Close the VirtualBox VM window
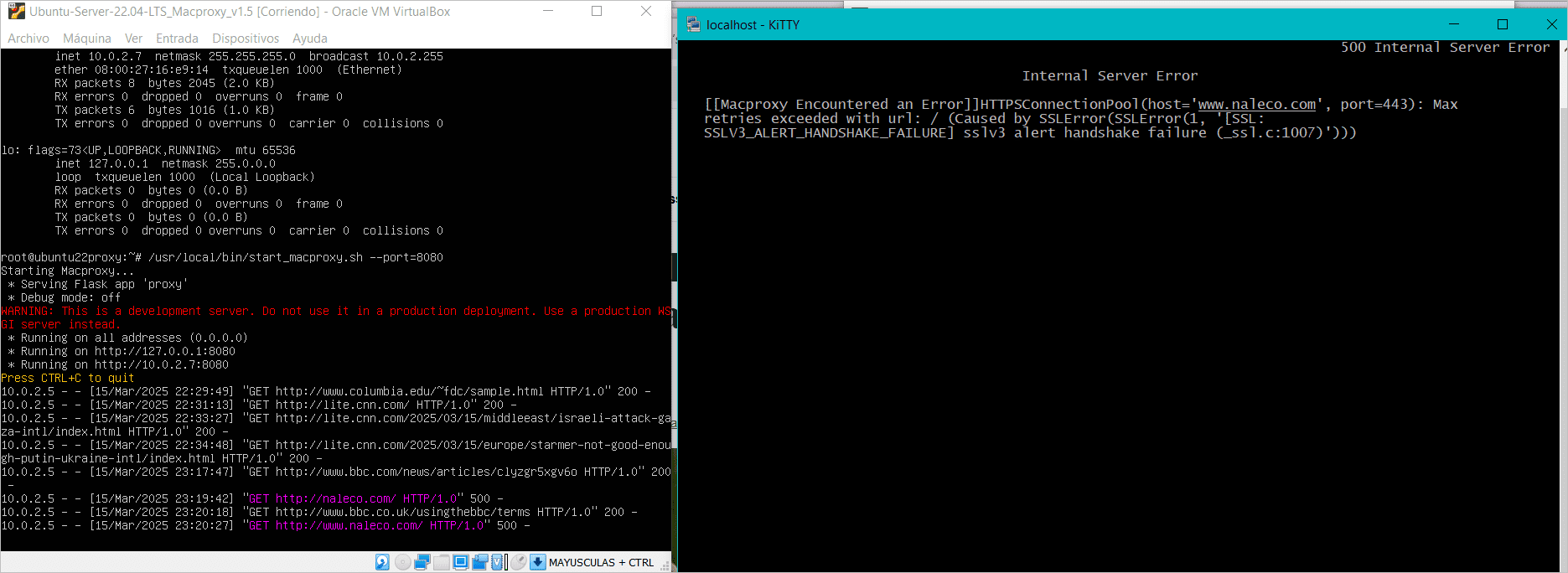This screenshot has height=573, width=1568. (x=645, y=11)
